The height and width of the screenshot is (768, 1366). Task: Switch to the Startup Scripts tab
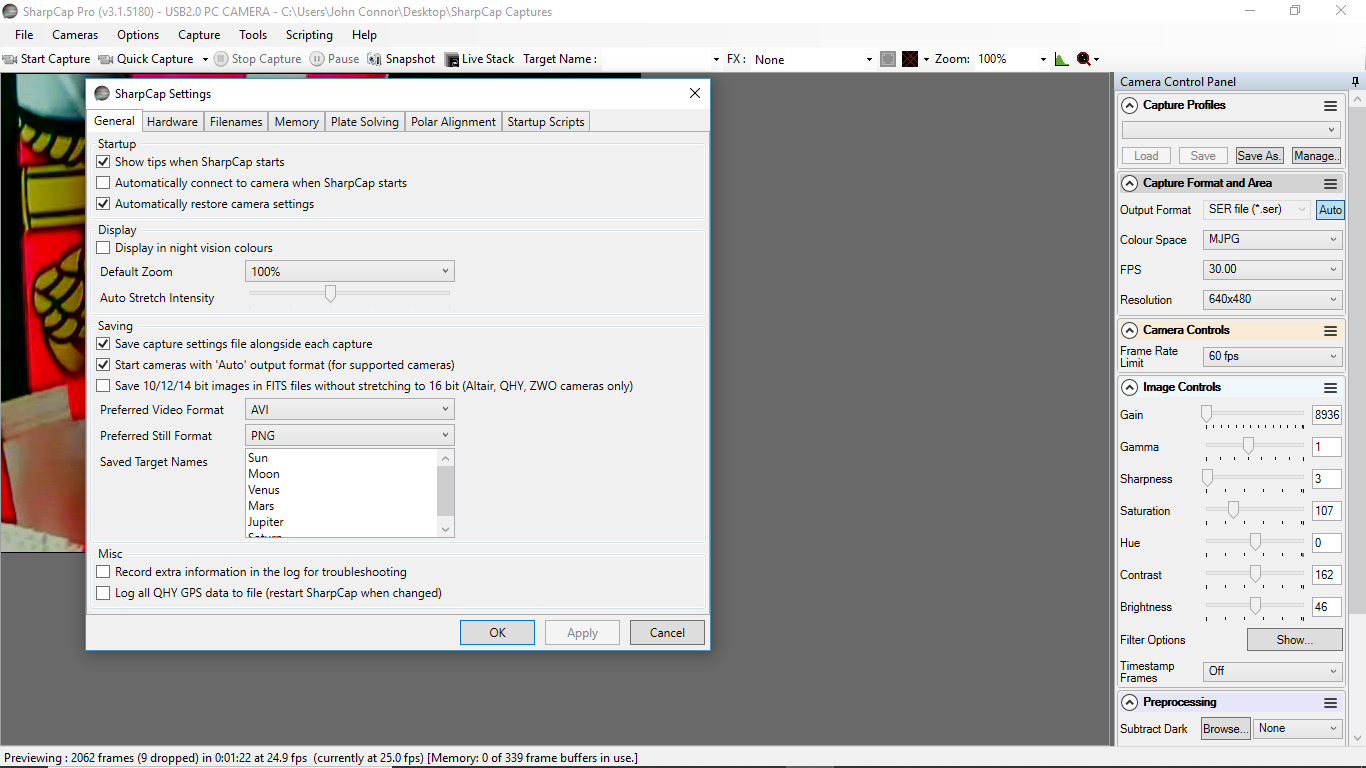[546, 122]
